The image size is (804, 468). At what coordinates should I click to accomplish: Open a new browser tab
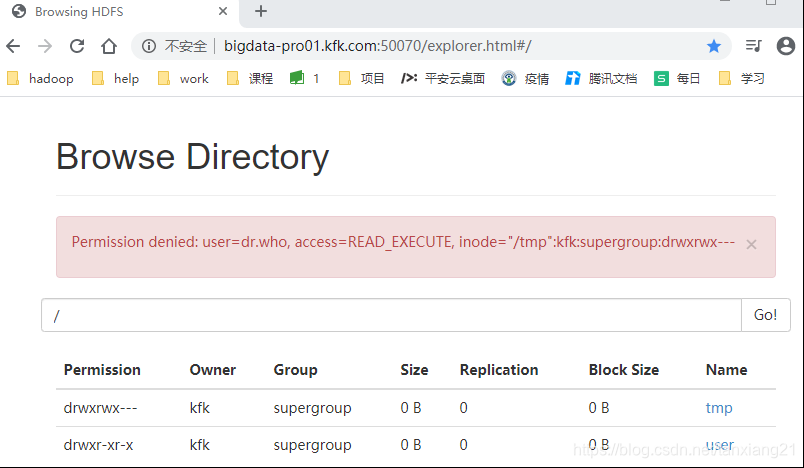260,11
